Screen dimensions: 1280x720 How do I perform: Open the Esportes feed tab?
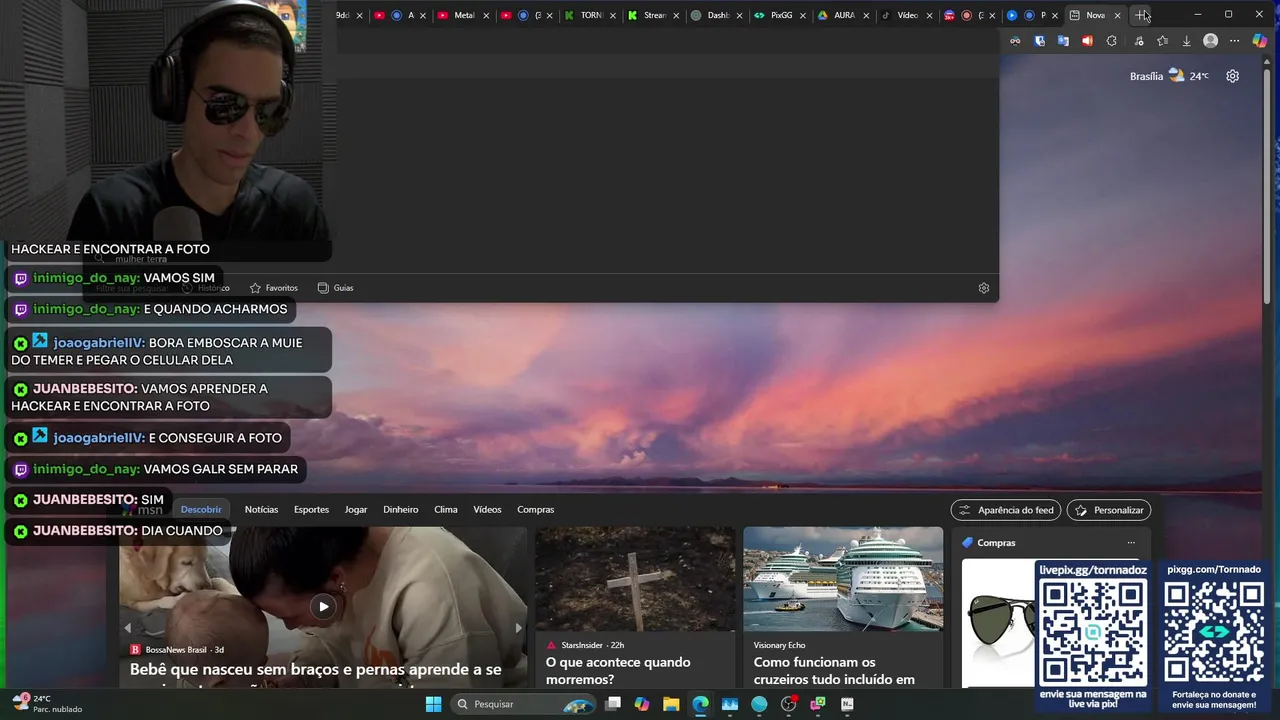(x=311, y=509)
